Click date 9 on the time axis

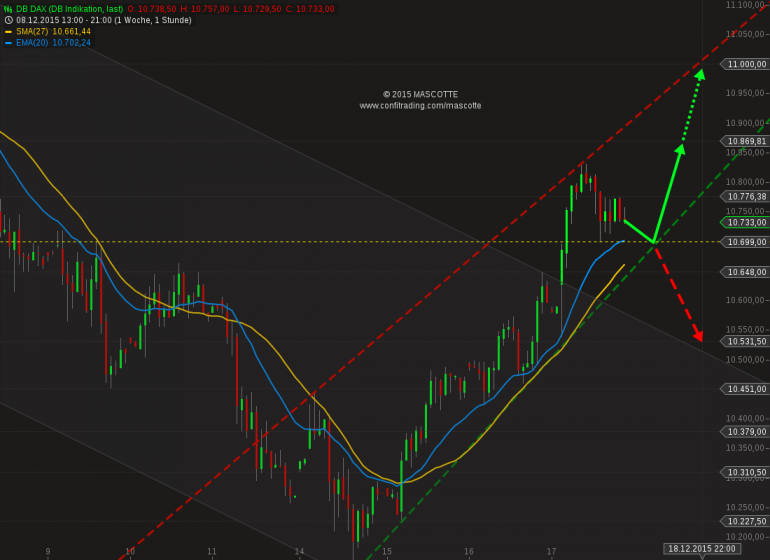click(48, 552)
